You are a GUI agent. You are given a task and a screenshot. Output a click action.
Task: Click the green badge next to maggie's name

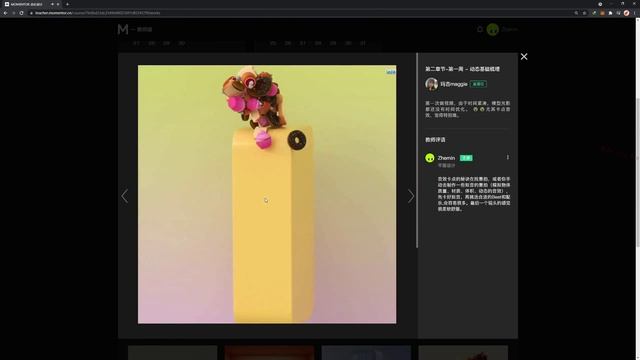coord(478,84)
